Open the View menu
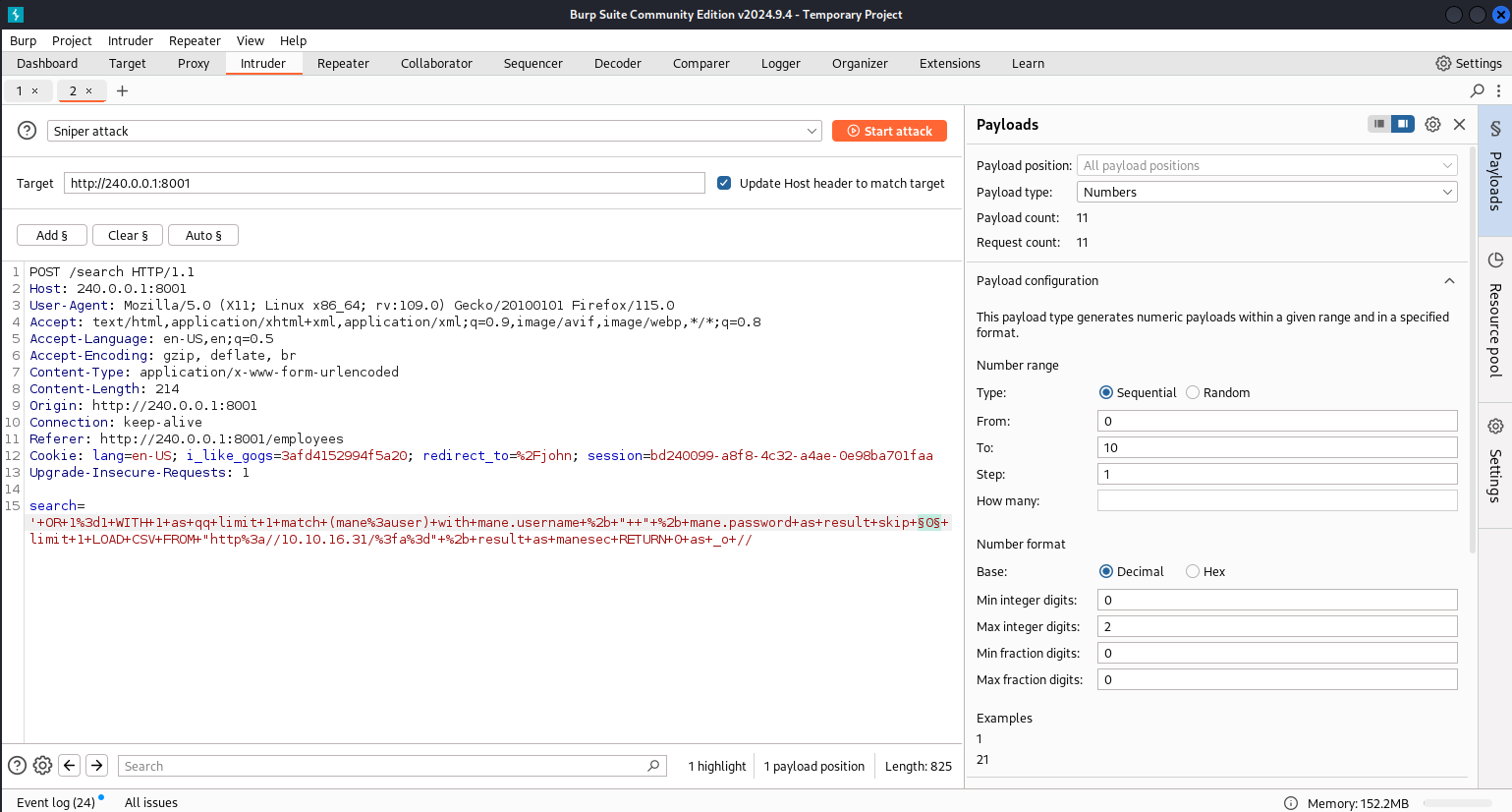 tap(251, 40)
